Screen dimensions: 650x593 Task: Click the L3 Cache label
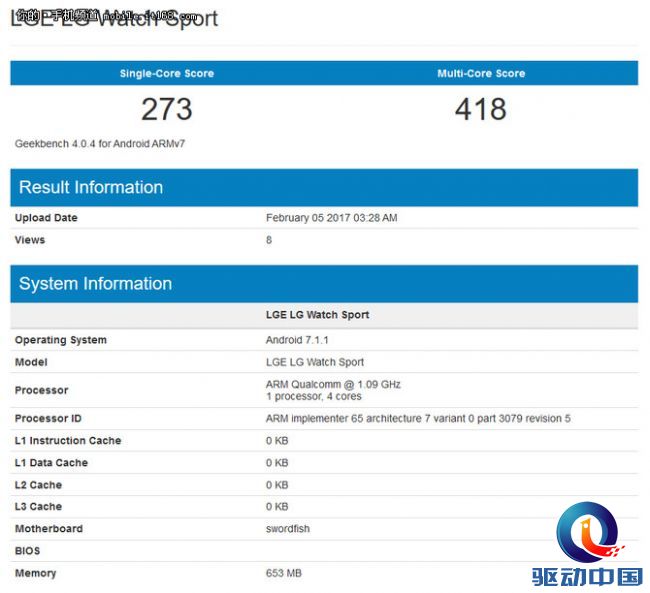(x=38, y=506)
